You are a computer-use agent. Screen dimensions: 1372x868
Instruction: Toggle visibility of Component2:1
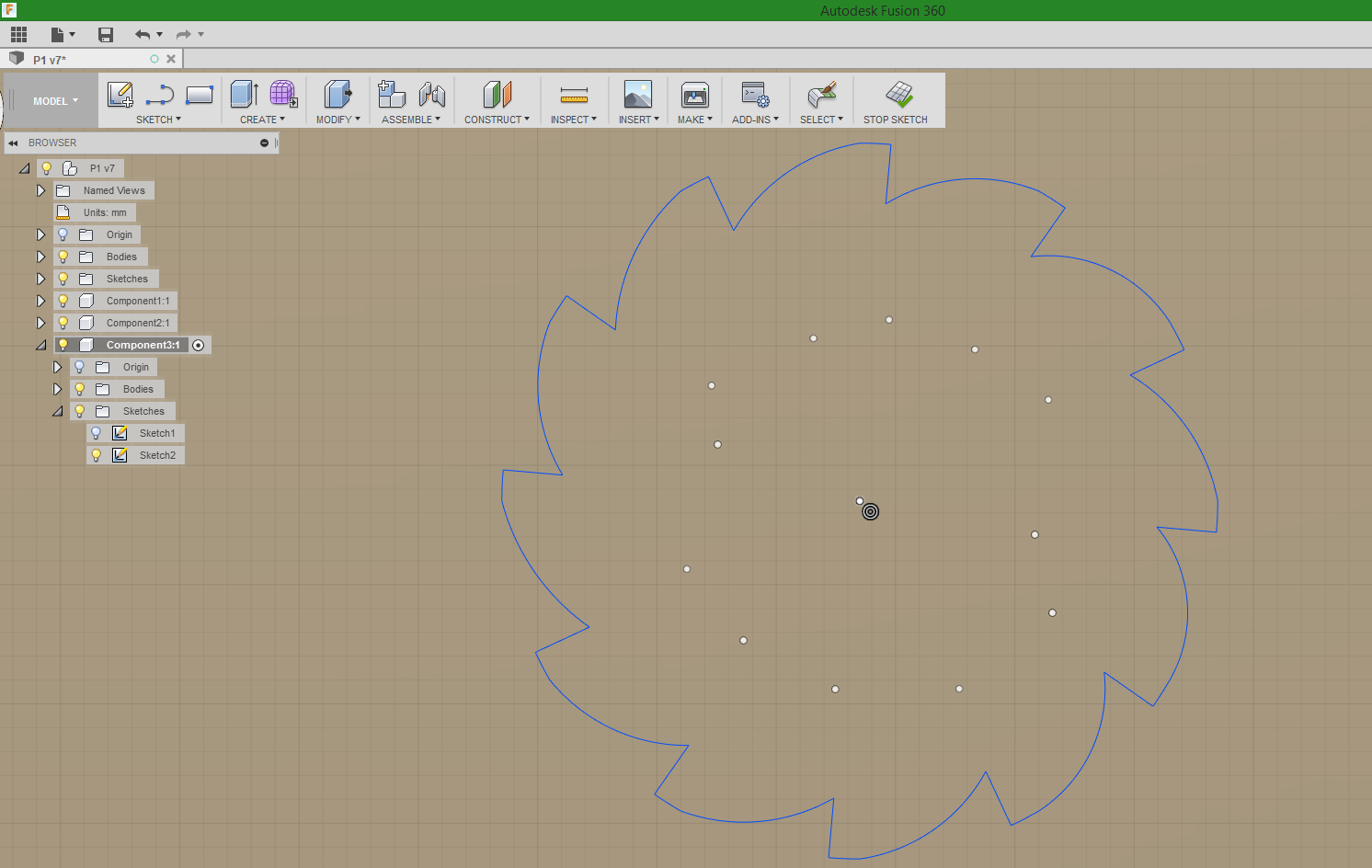(63, 323)
